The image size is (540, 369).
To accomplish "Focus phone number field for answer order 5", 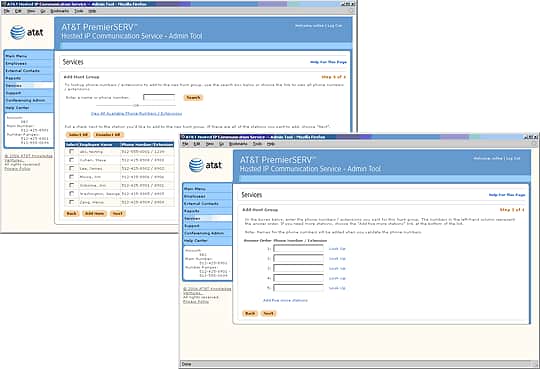I will pyautogui.click(x=299, y=288).
